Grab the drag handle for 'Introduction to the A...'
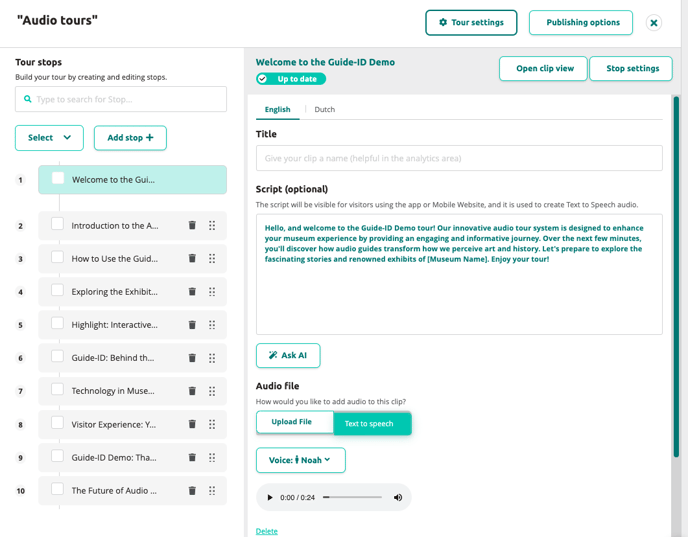 pyautogui.click(x=212, y=226)
